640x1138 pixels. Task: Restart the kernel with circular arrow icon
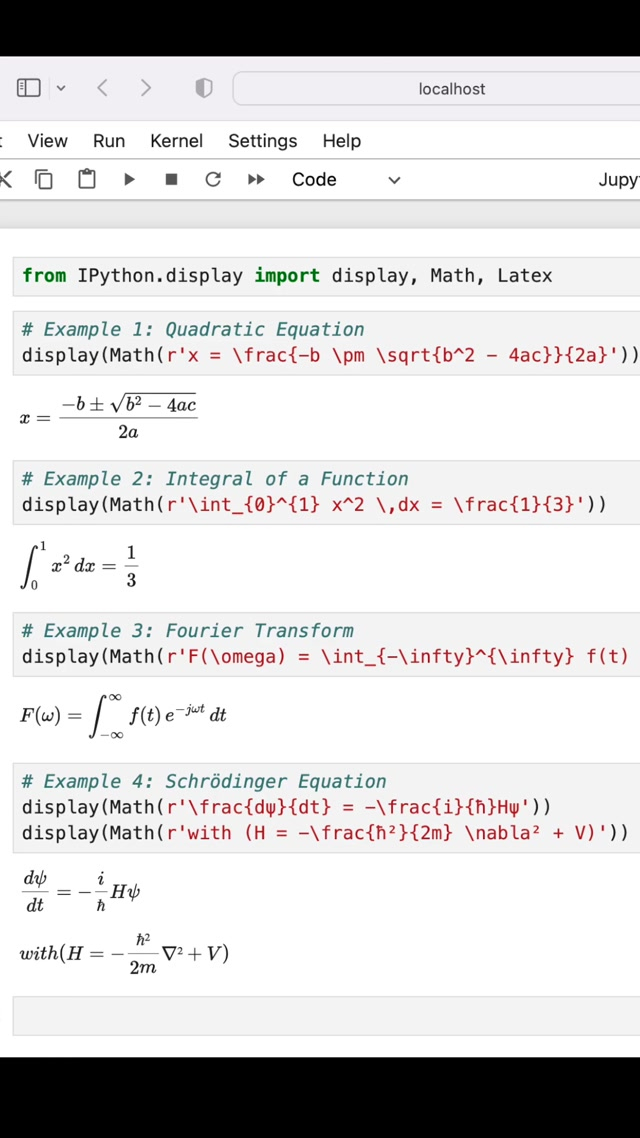click(213, 179)
